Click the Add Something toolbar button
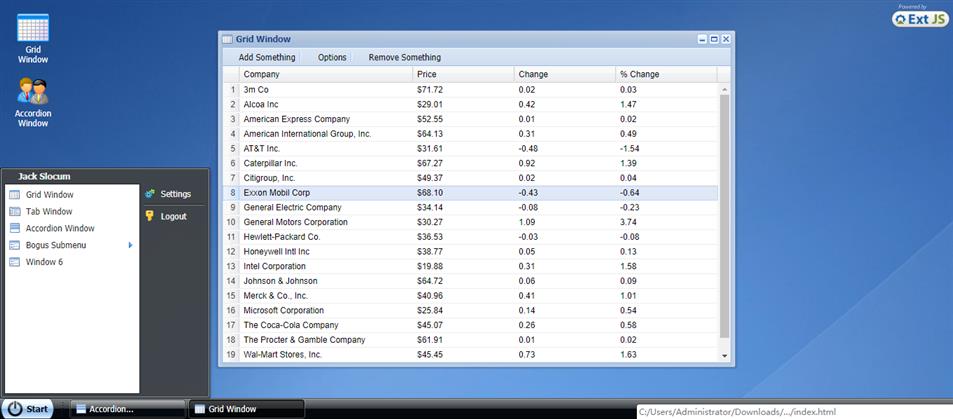This screenshot has height=419, width=953. [x=267, y=57]
